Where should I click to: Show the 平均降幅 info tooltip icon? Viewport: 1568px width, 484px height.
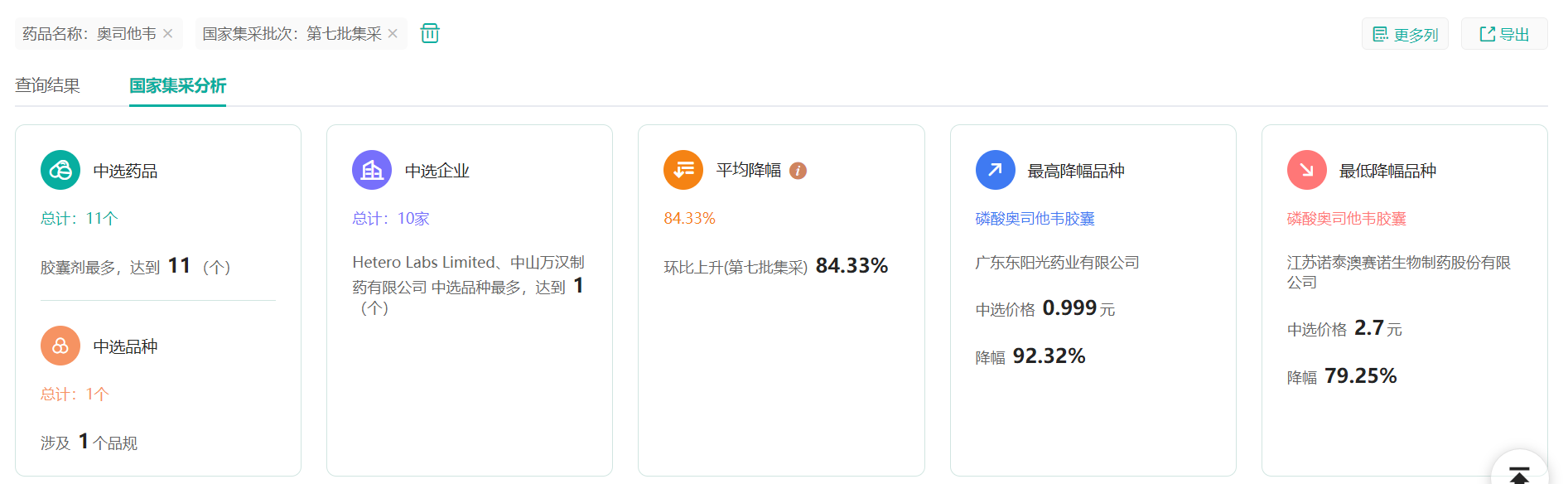point(798,171)
